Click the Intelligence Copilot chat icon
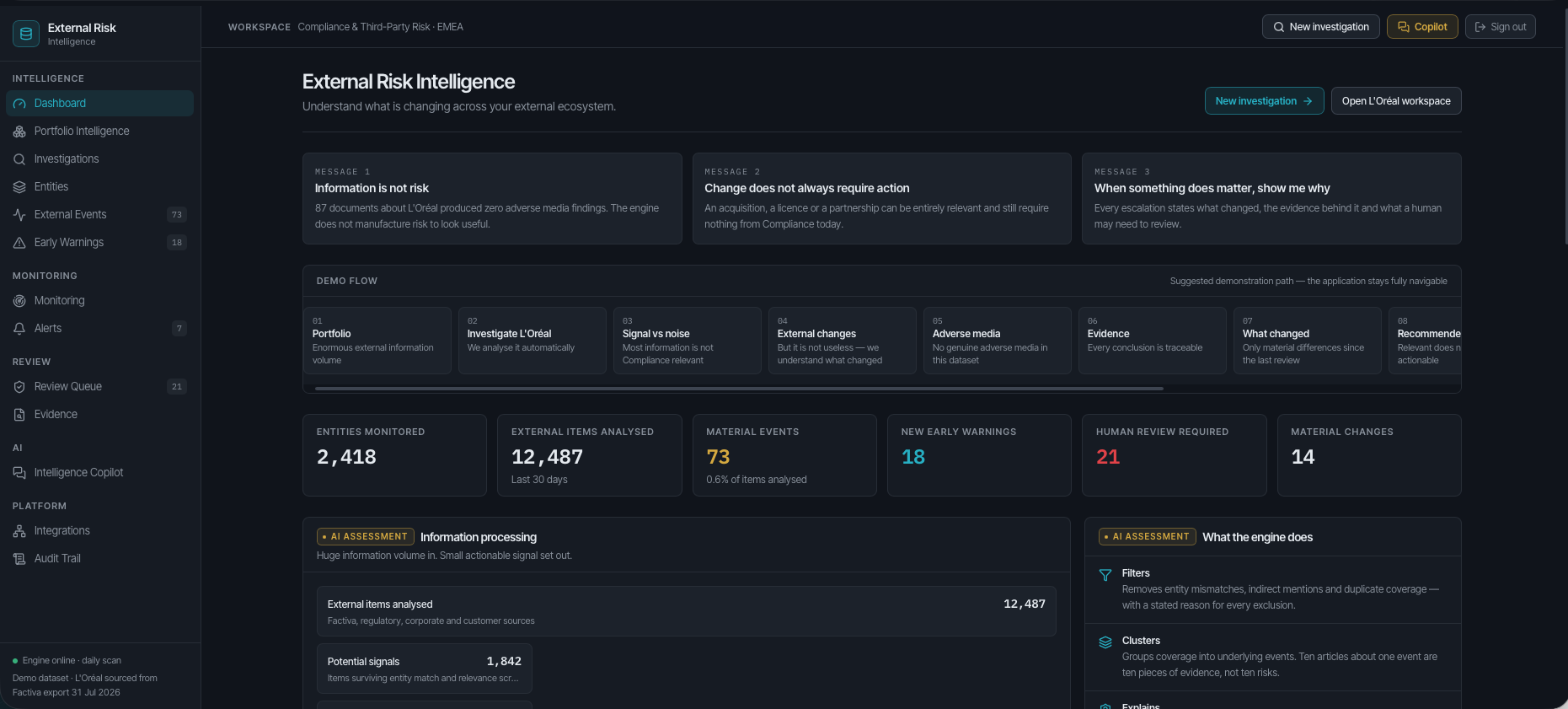Viewport: 1568px width, 709px height. click(19, 473)
